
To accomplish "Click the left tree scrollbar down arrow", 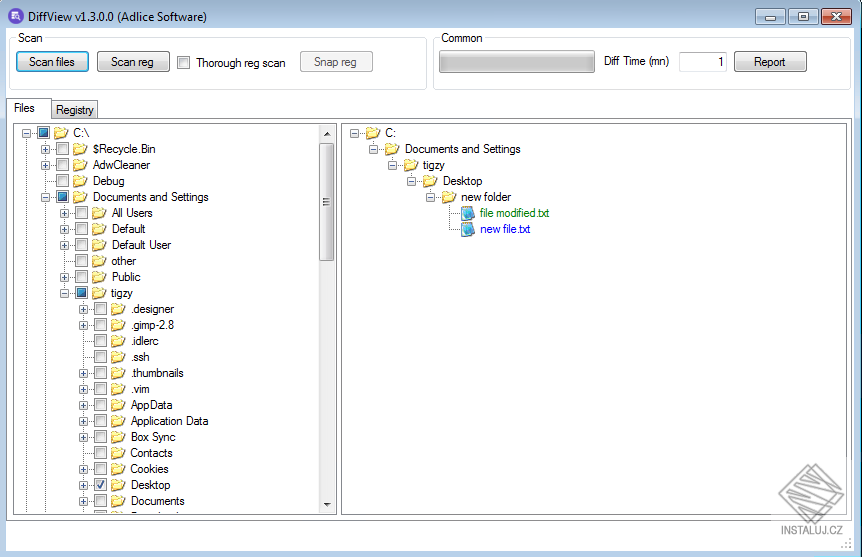I will [327, 504].
